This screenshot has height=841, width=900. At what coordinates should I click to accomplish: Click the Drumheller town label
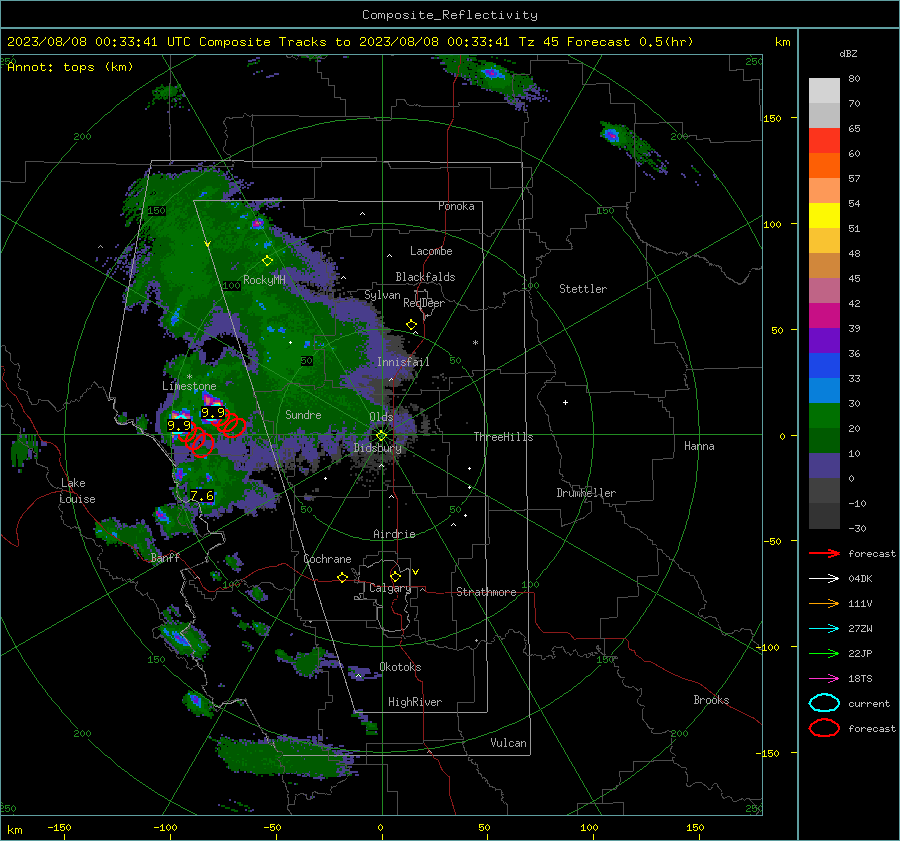pyautogui.click(x=586, y=493)
